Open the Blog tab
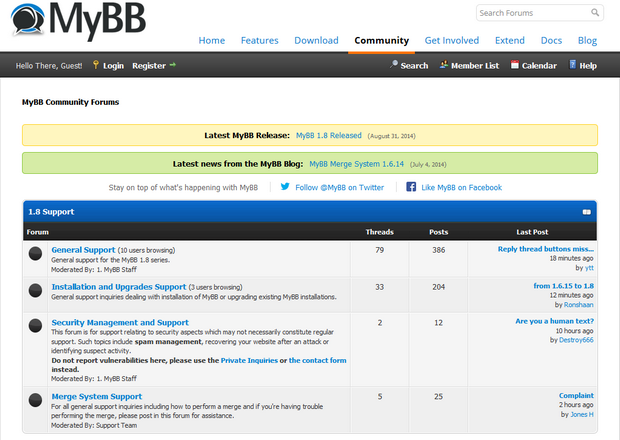This screenshot has height=440, width=620. (x=587, y=40)
